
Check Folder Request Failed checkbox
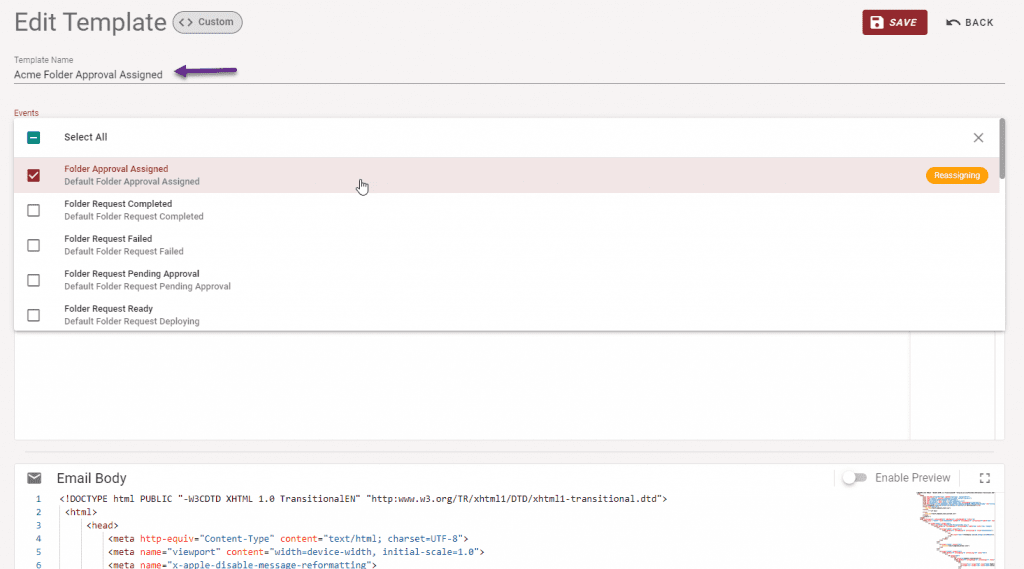pyautogui.click(x=33, y=245)
